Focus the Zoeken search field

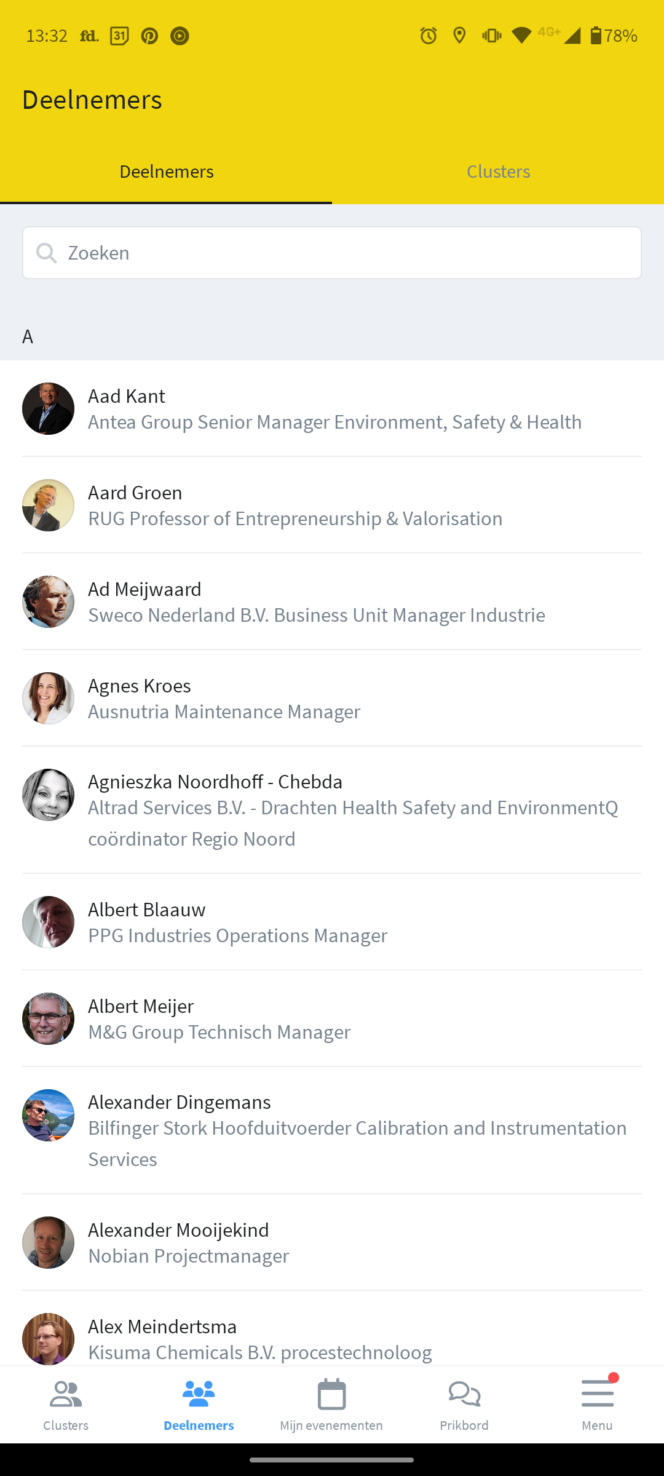(x=340, y=253)
